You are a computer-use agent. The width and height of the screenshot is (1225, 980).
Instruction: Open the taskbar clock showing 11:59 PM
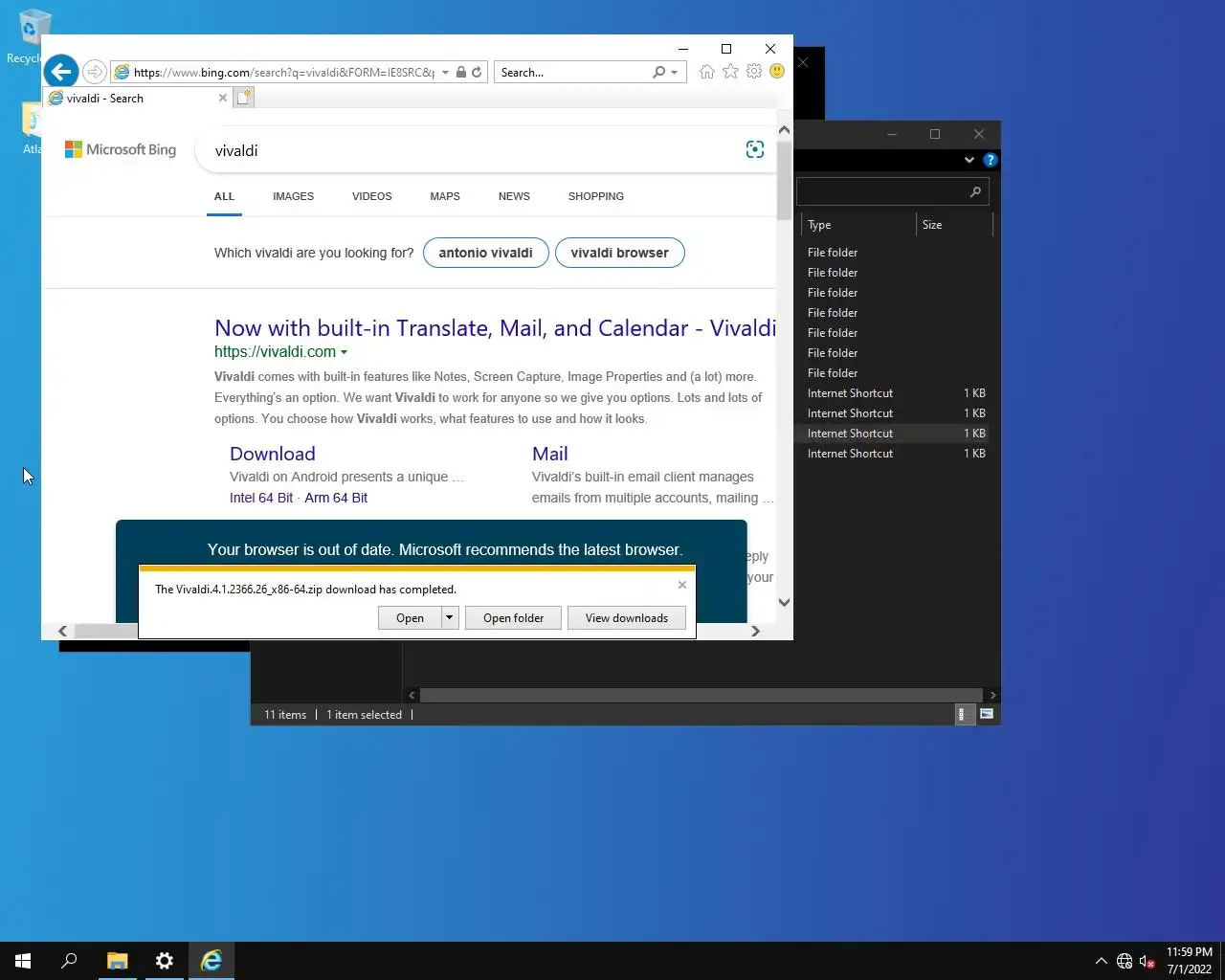coord(1189,961)
